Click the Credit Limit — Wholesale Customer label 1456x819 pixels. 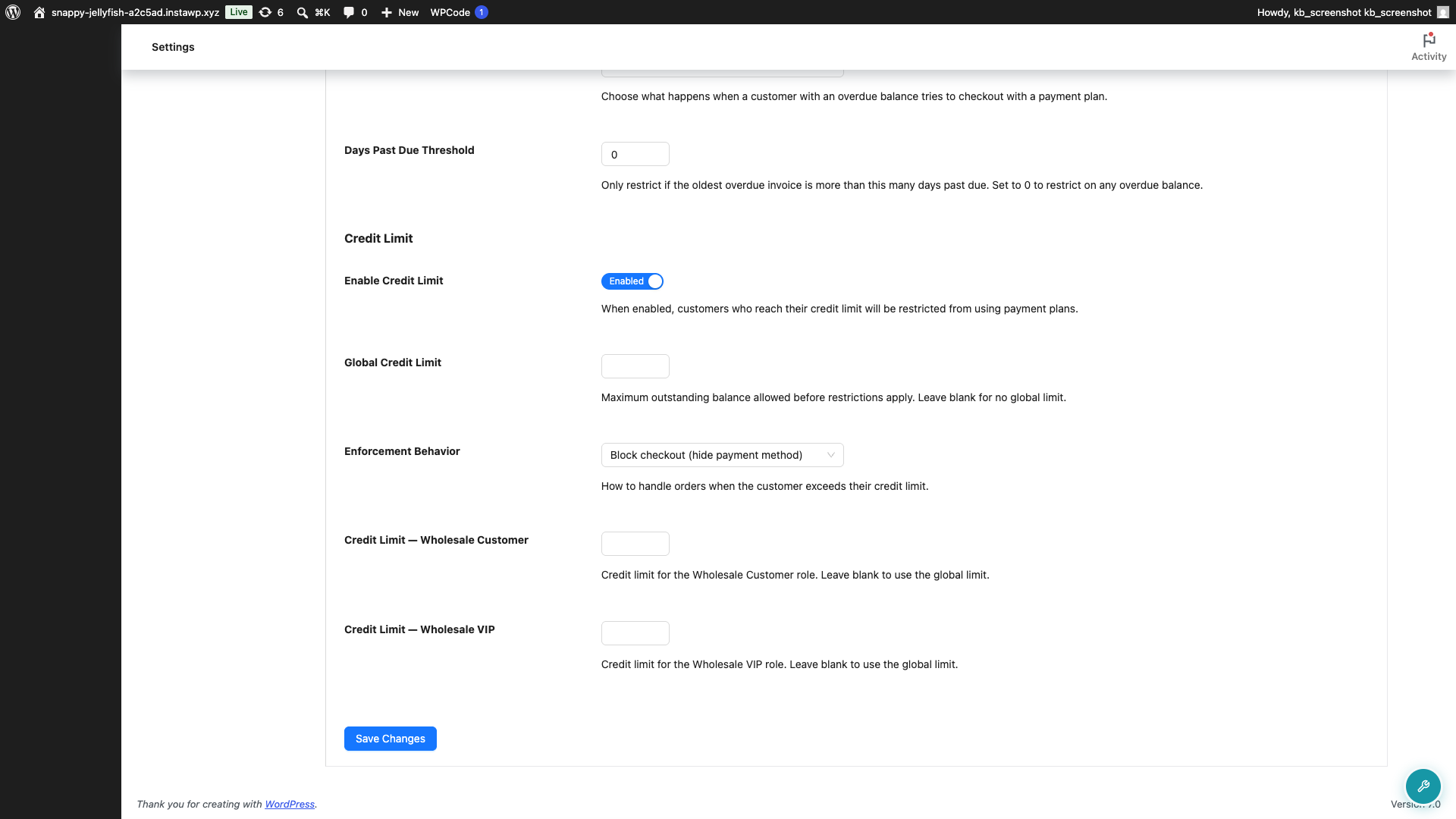(436, 540)
